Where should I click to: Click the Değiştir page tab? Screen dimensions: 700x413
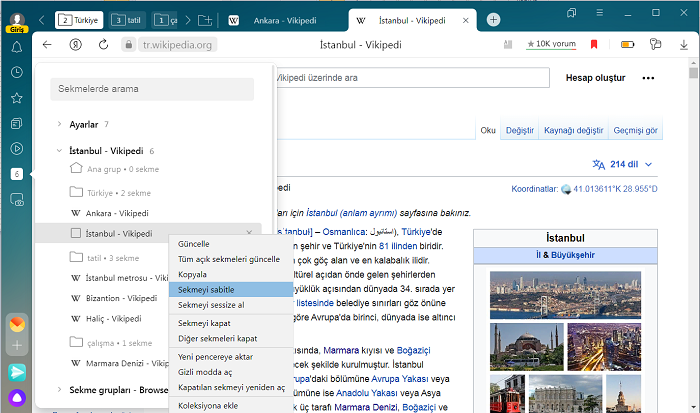point(520,130)
